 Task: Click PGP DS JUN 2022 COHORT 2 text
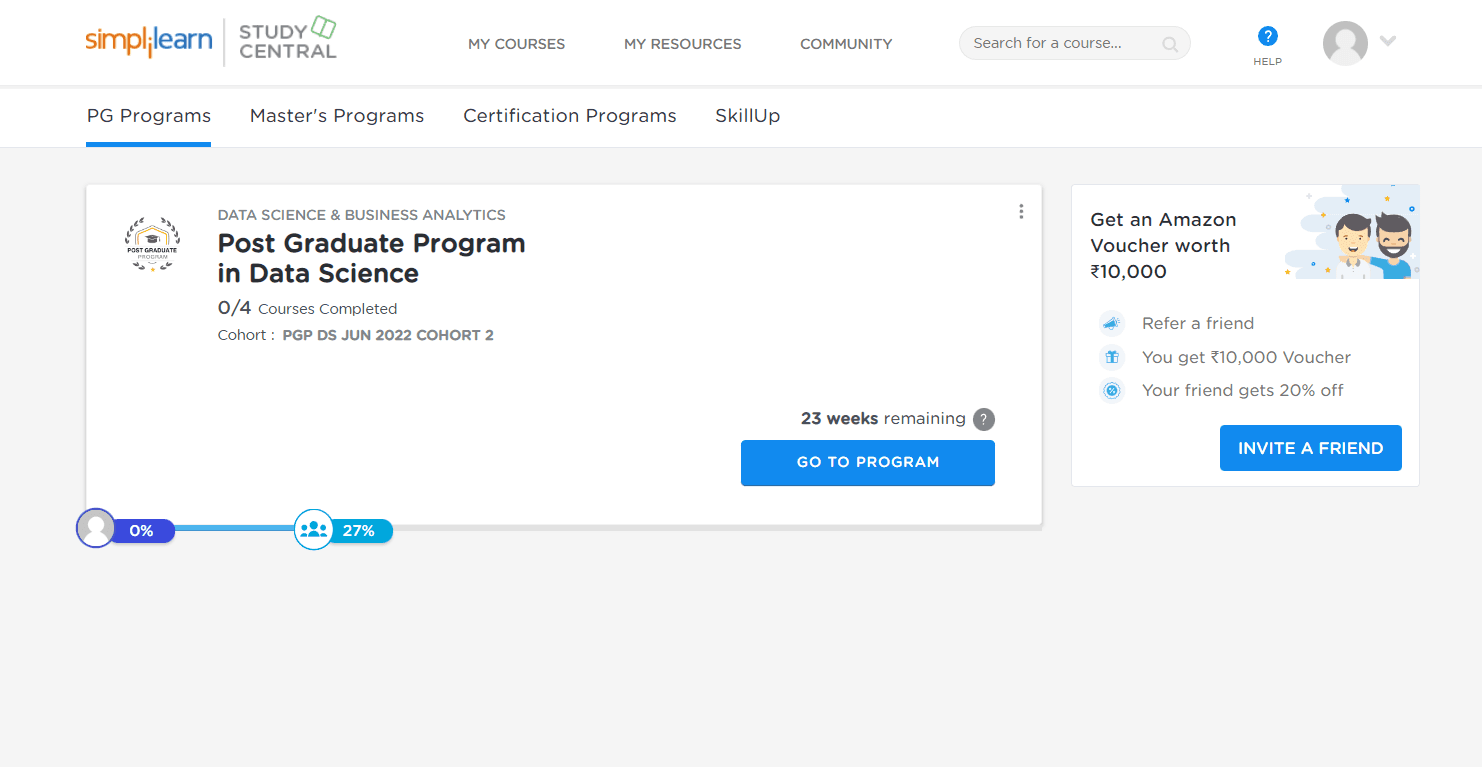coord(388,335)
